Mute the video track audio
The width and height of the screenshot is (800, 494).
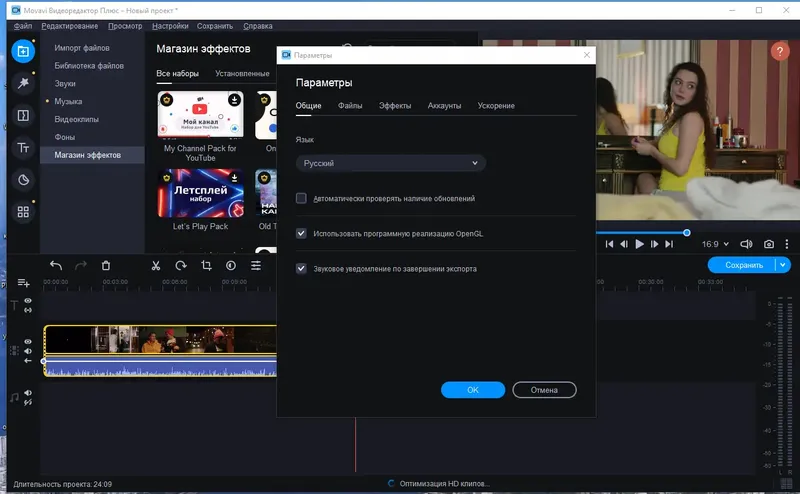pyautogui.click(x=28, y=351)
